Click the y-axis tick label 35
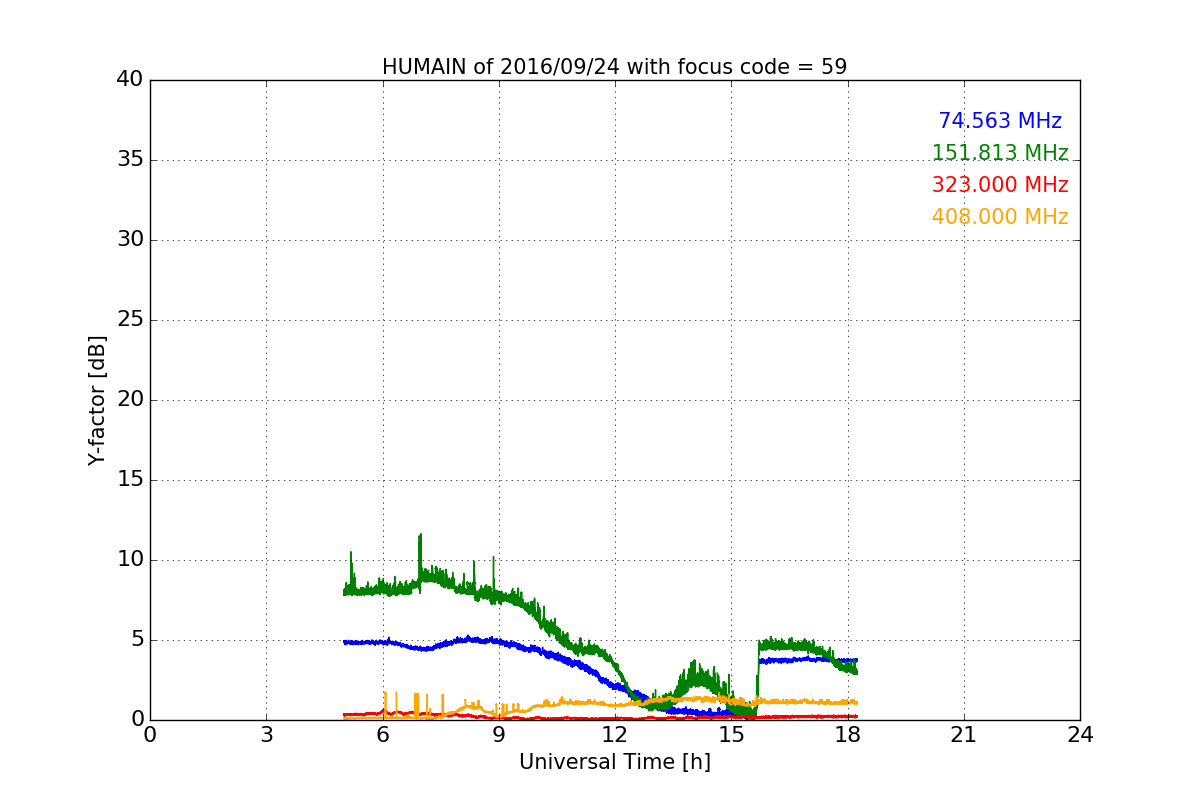The image size is (1200, 800). pos(130,160)
